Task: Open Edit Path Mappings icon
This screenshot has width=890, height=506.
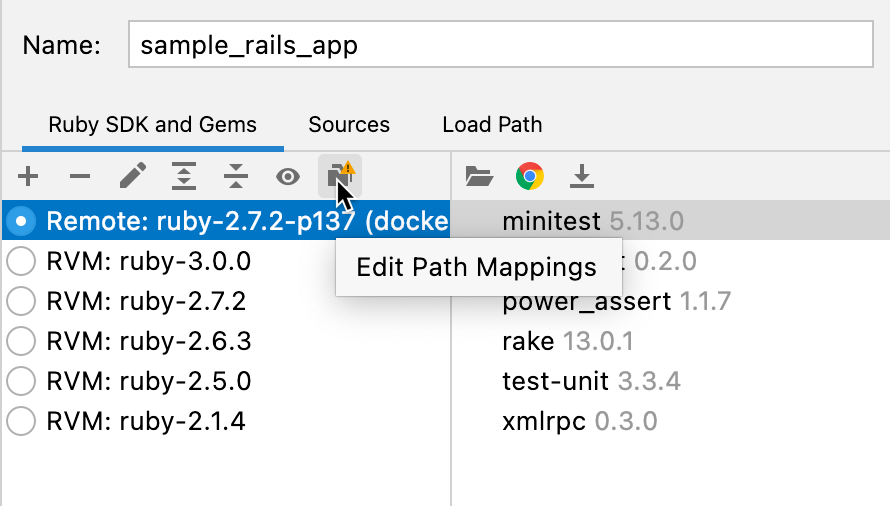Action: pyautogui.click(x=340, y=175)
